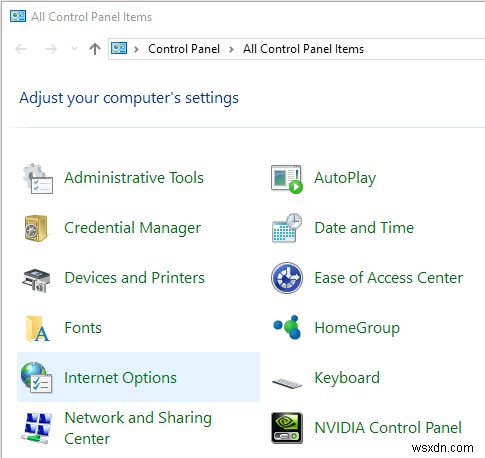Viewport: 485px width, 458px height.
Task: Select Control Panel in the address breadcrumb
Action: (x=184, y=49)
